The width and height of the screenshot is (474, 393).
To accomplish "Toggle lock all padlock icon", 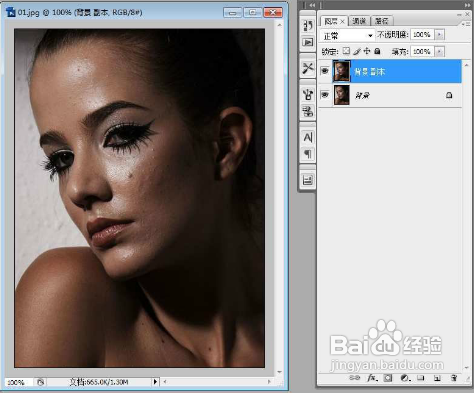I will 377,51.
